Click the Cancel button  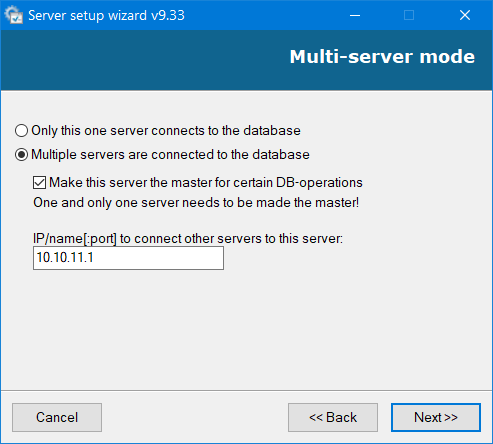(x=57, y=417)
